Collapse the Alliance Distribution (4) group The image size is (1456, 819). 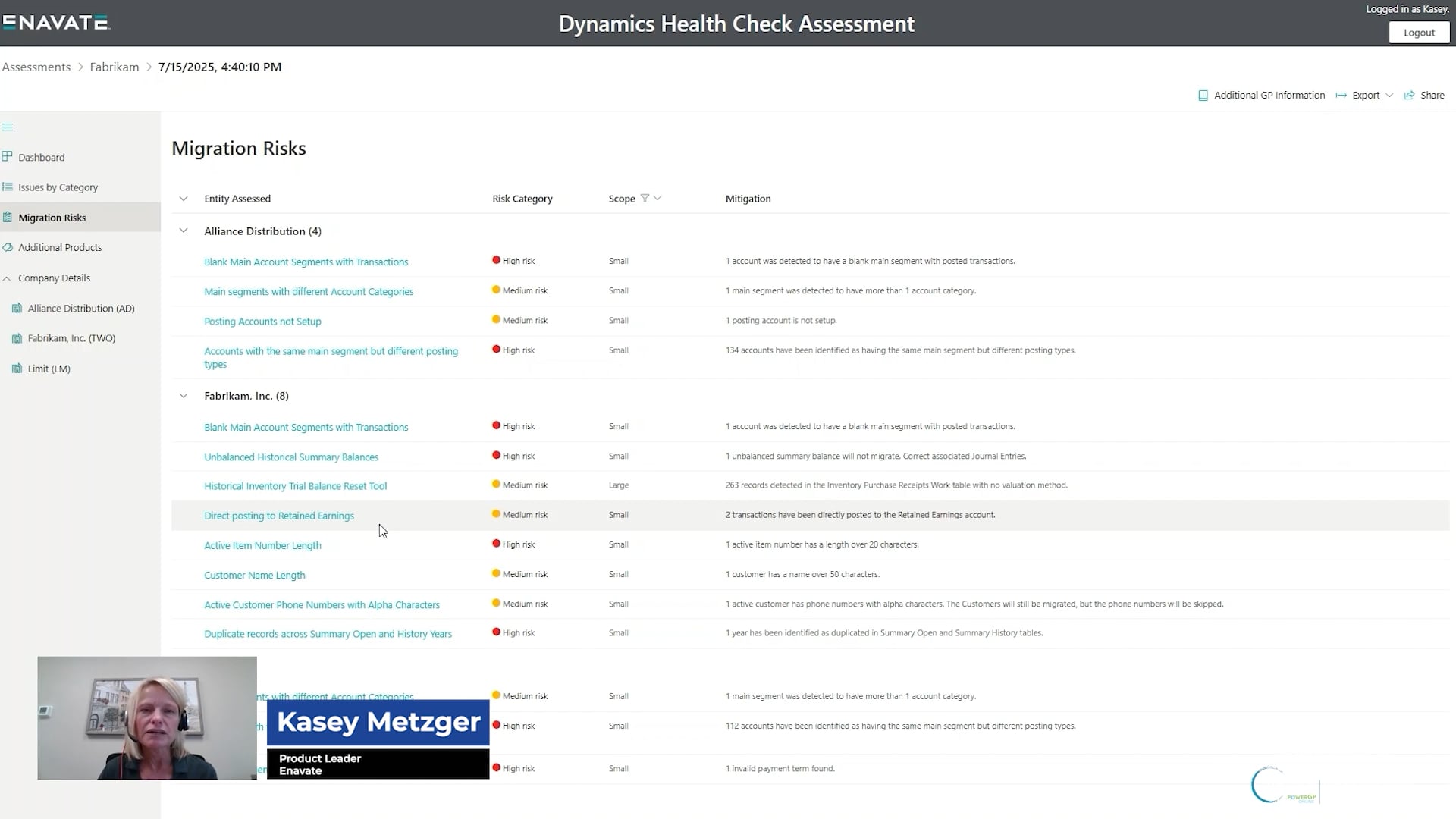[x=184, y=231]
